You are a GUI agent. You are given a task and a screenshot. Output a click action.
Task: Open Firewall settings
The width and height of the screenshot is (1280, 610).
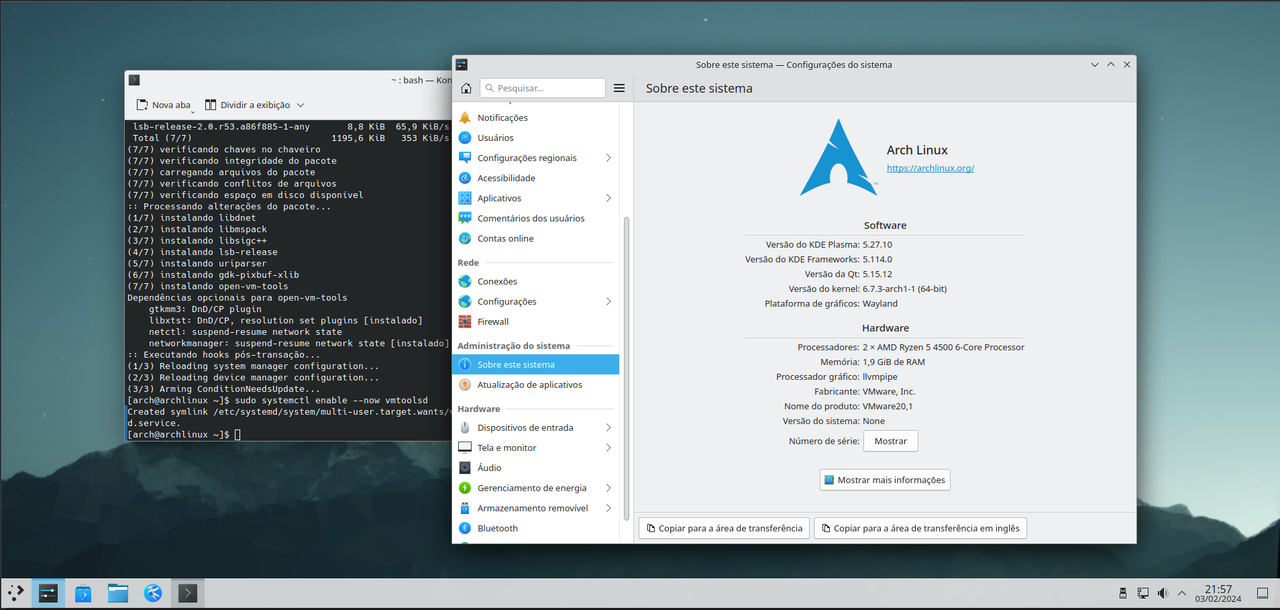[x=537, y=321]
